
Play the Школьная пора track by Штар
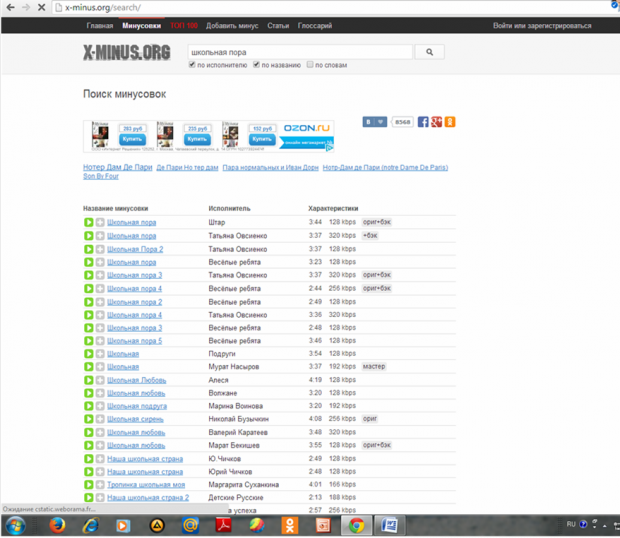89,222
